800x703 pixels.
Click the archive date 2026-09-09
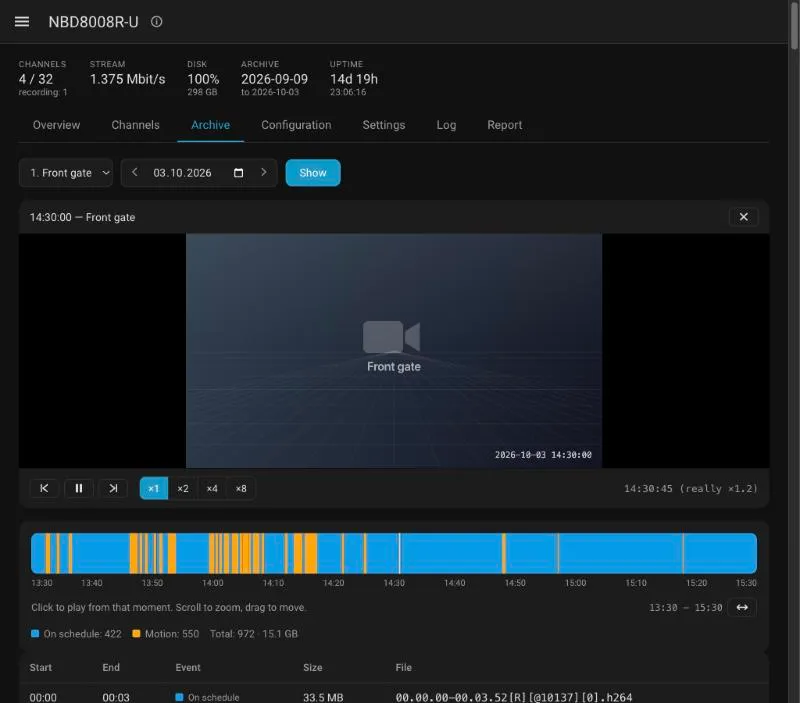(274, 79)
